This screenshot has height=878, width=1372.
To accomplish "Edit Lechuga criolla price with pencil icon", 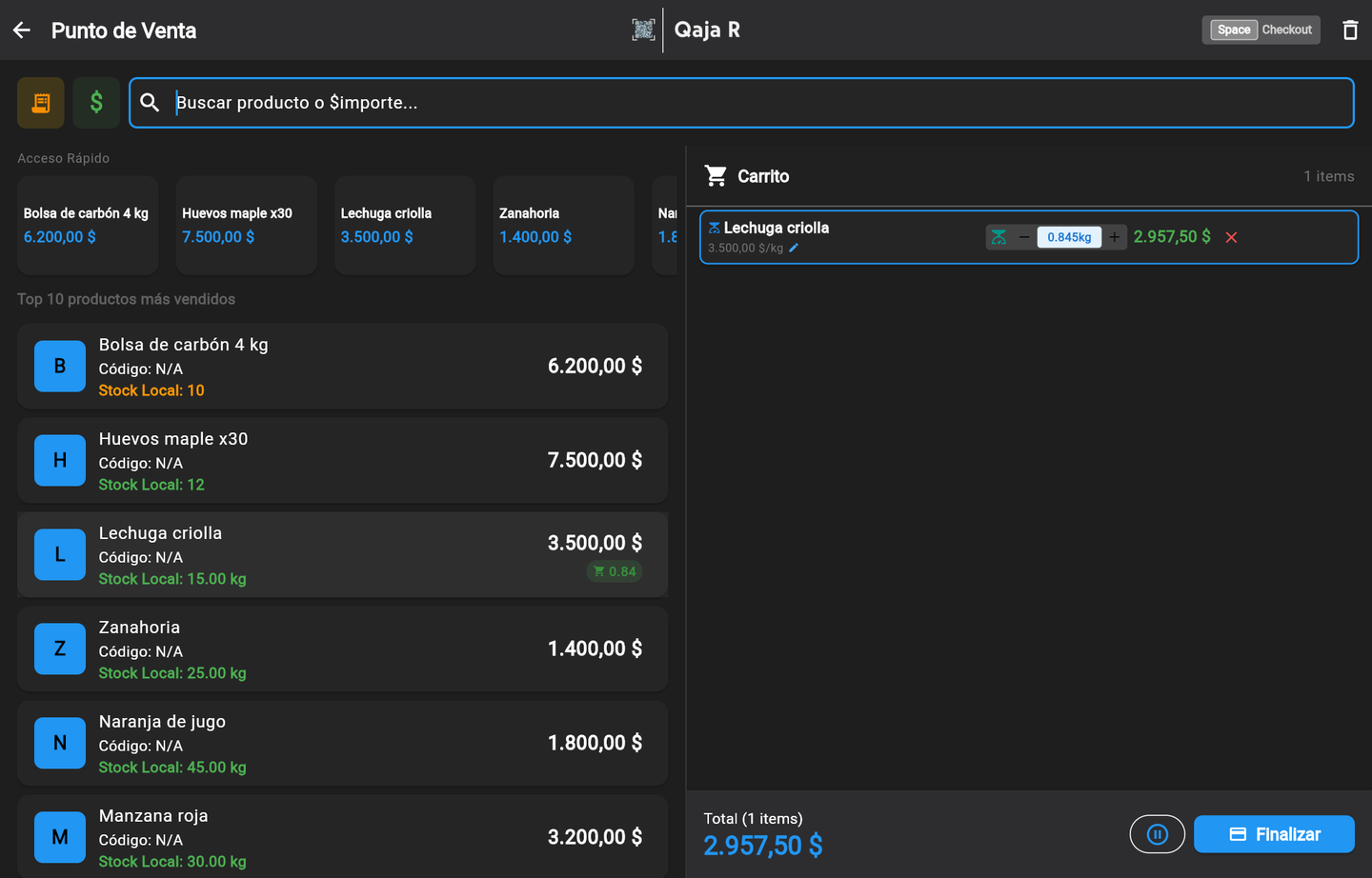I will coord(794,248).
